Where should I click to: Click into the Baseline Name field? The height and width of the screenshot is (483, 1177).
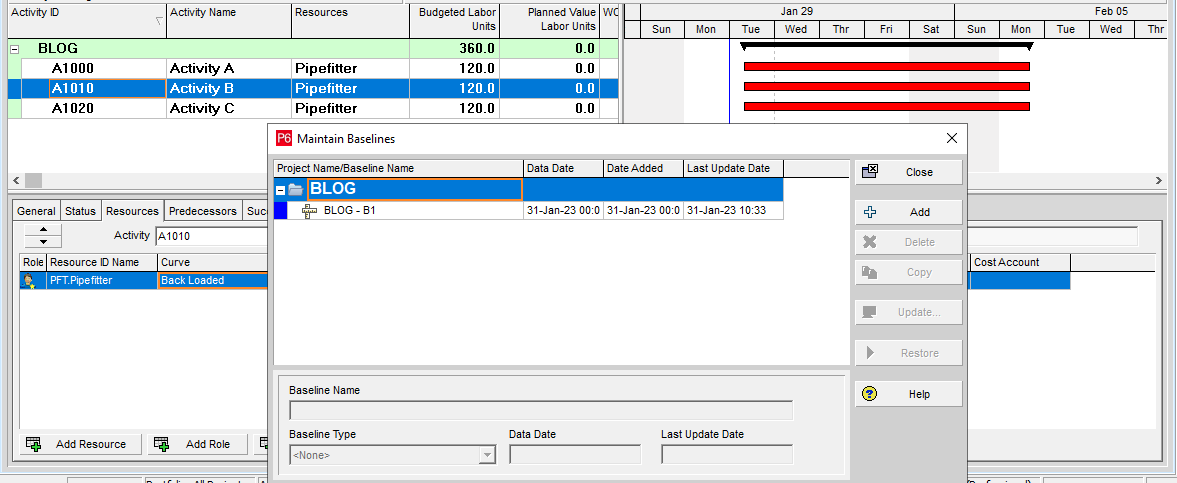pyautogui.click(x=540, y=410)
